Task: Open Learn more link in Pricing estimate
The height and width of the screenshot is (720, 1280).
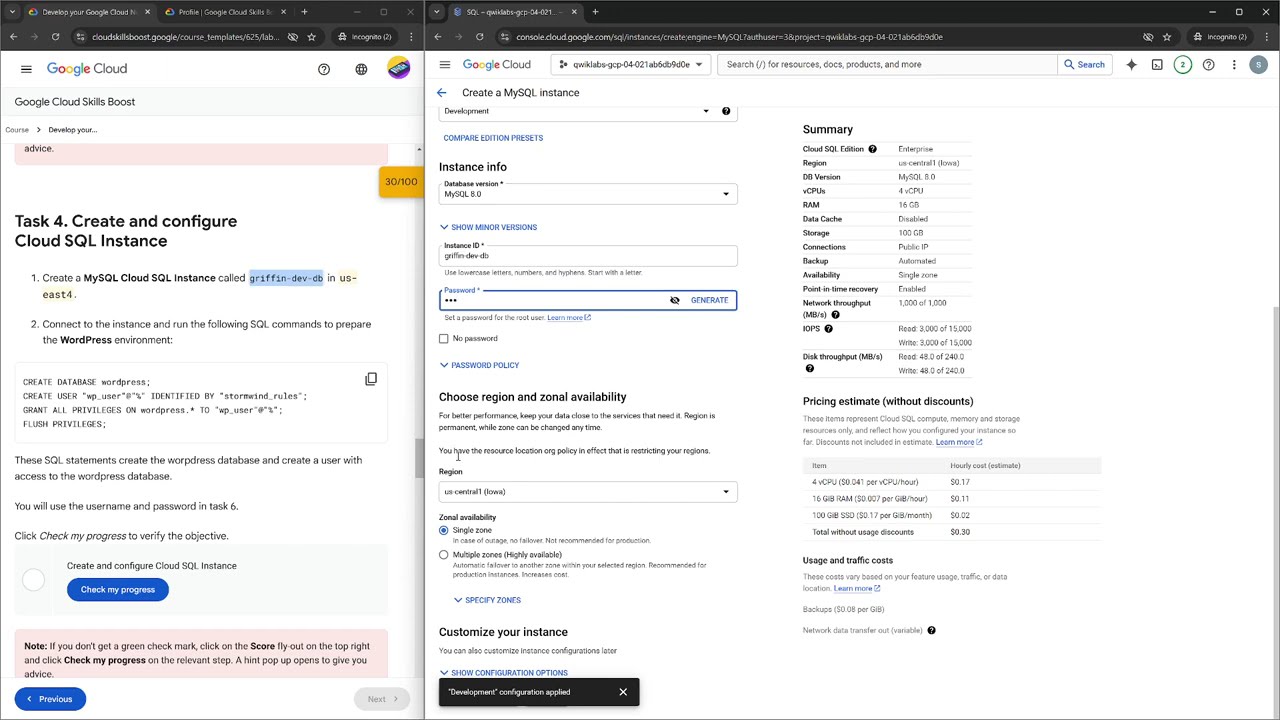Action: [958, 442]
